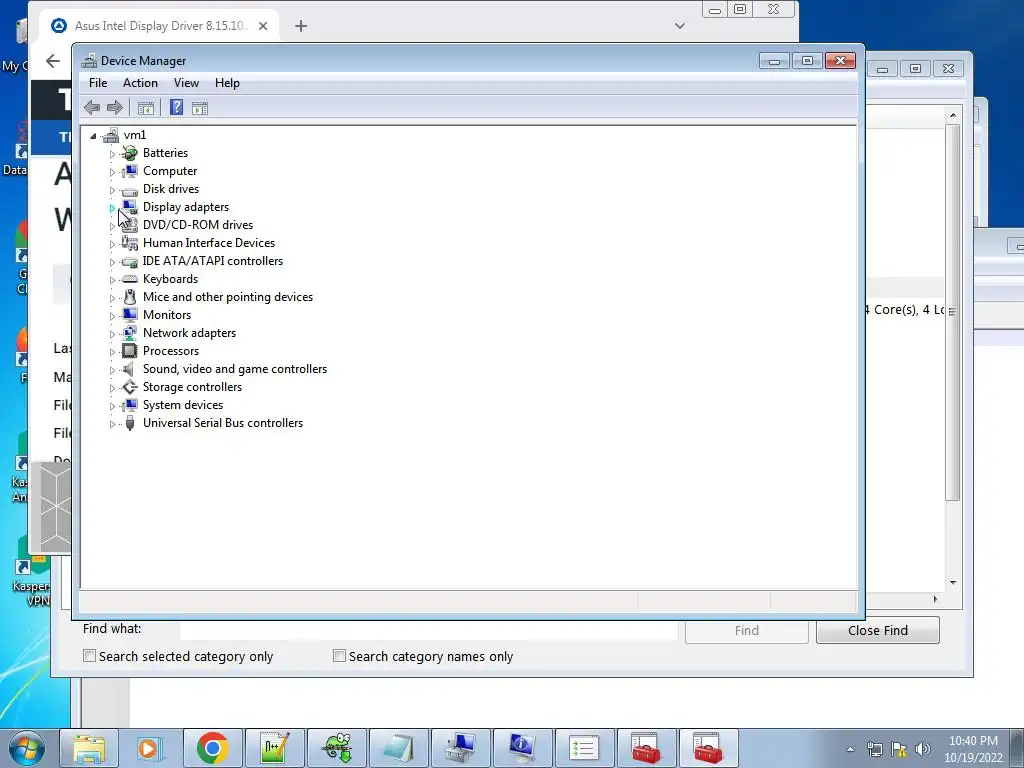Open the notepad taskbar icon
The width and height of the screenshot is (1024, 768).
[x=399, y=748]
